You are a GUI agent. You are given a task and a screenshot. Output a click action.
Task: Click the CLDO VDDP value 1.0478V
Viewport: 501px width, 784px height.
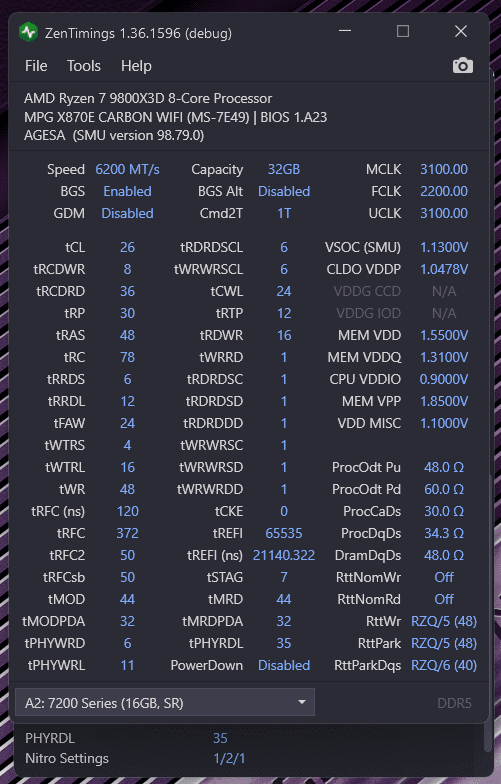[444, 270]
